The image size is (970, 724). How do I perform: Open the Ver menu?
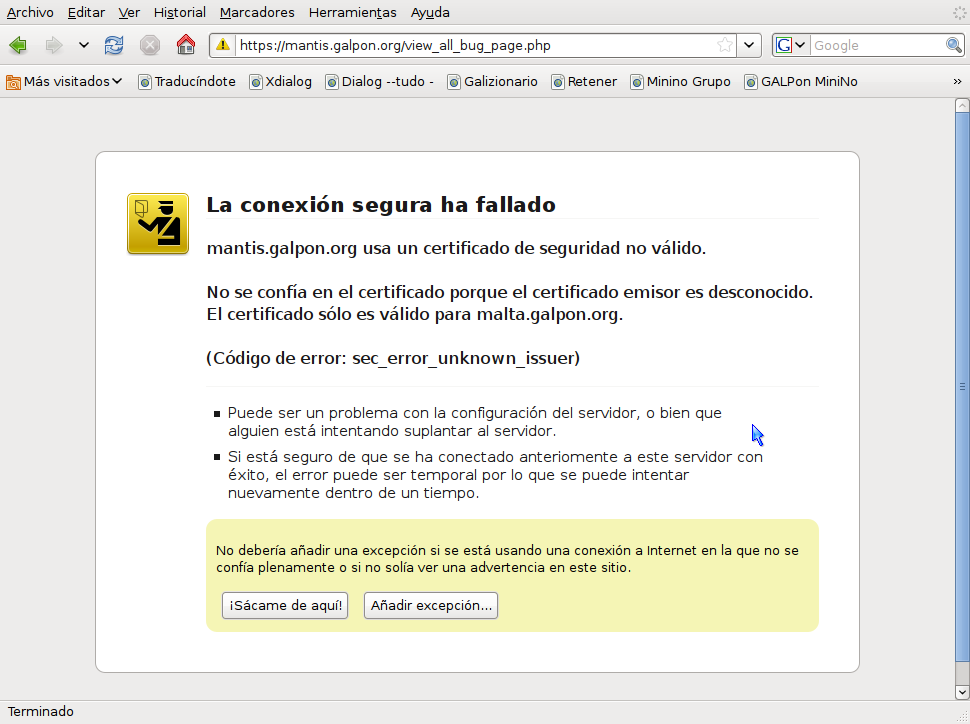tap(129, 12)
